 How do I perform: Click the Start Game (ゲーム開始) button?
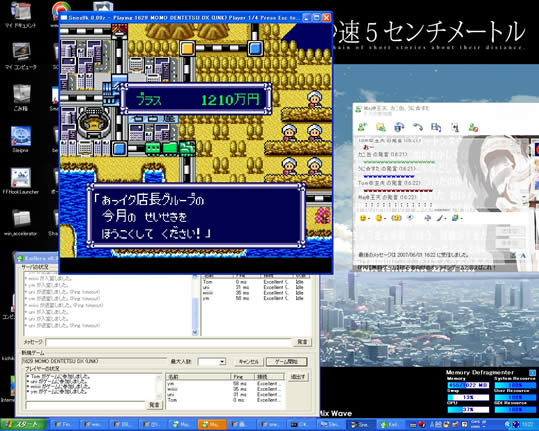pyautogui.click(x=286, y=362)
